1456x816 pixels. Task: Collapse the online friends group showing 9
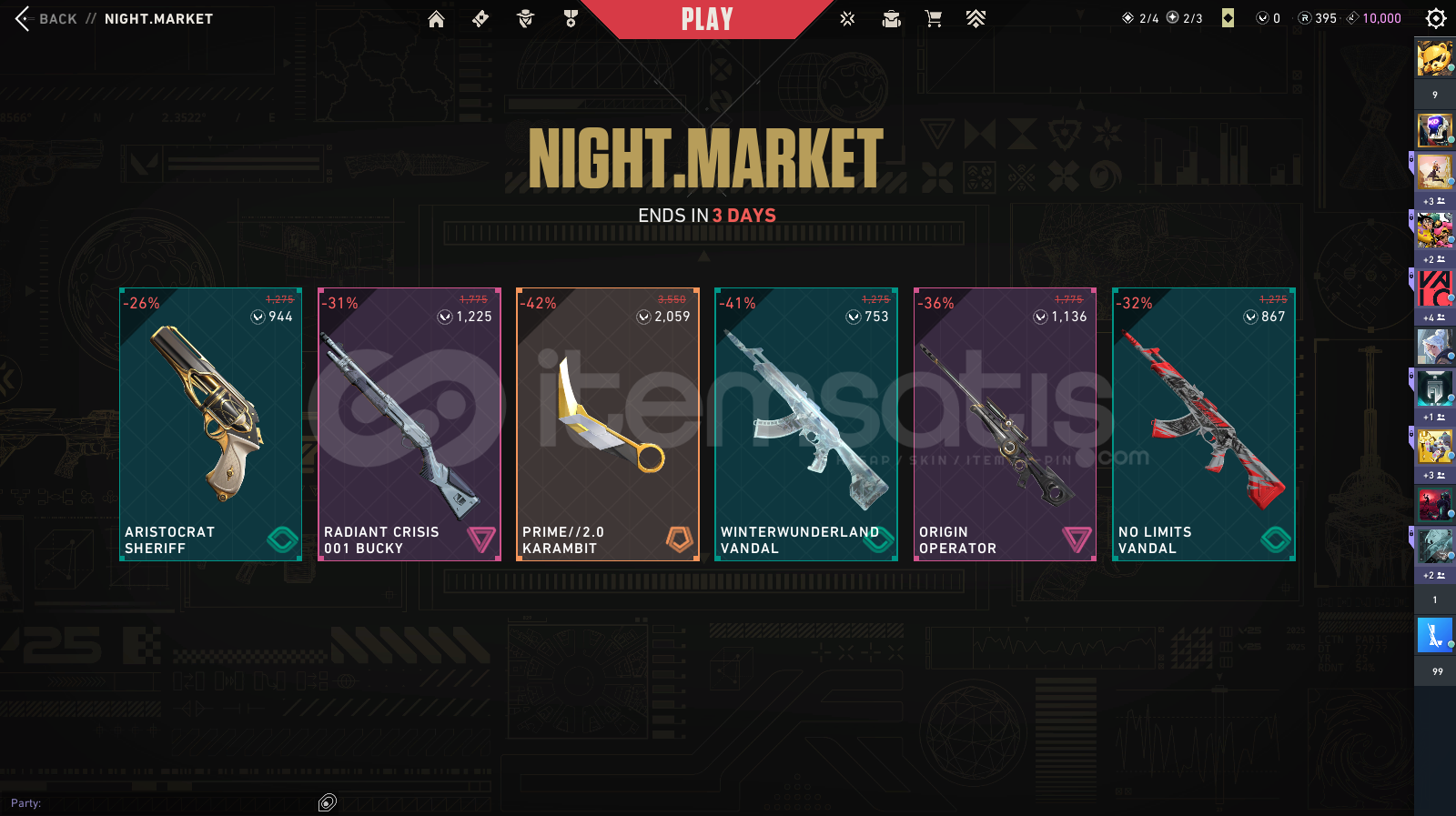1435,95
